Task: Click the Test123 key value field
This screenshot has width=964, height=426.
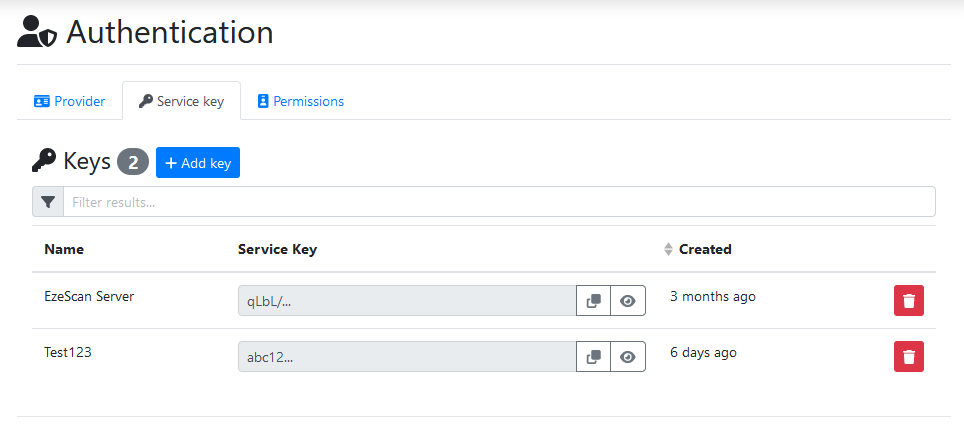Action: tap(407, 357)
